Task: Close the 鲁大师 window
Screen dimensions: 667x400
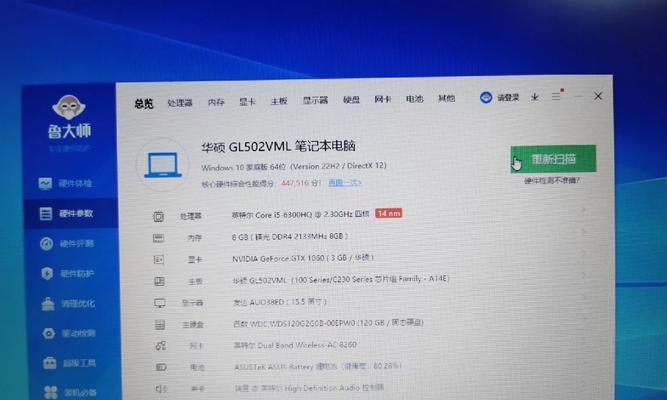Action: coord(598,96)
